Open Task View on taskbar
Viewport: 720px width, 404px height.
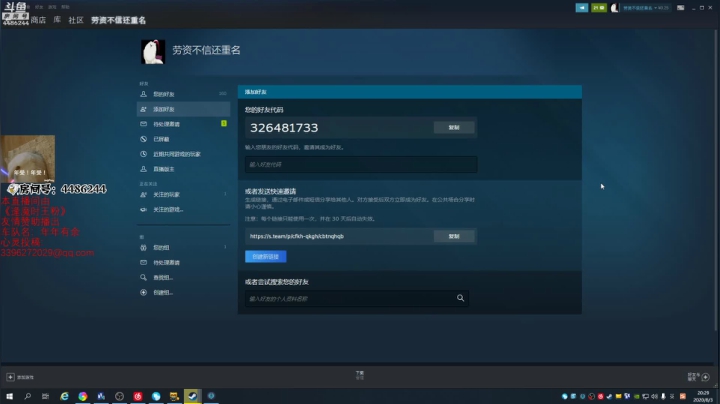45,396
